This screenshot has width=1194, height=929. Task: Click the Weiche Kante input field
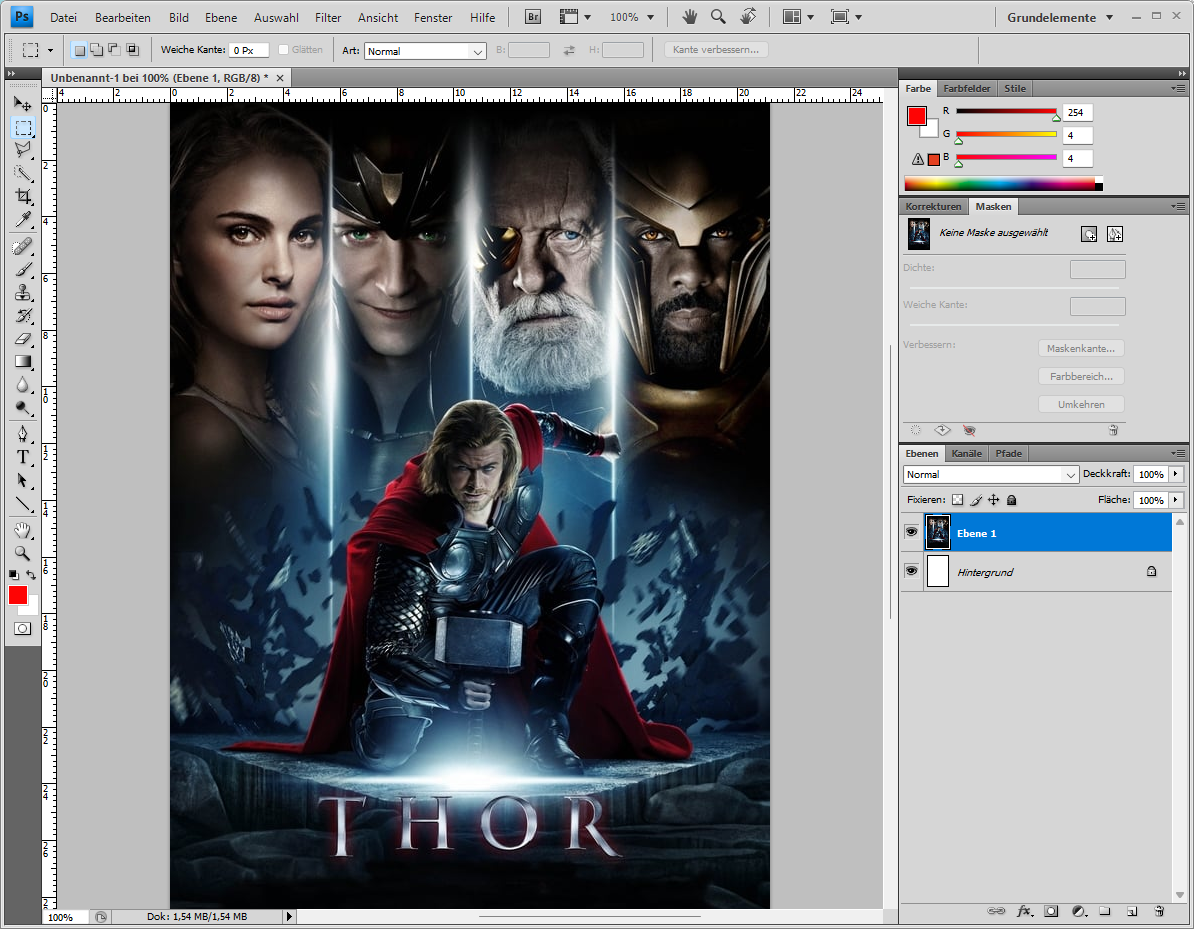coord(248,51)
